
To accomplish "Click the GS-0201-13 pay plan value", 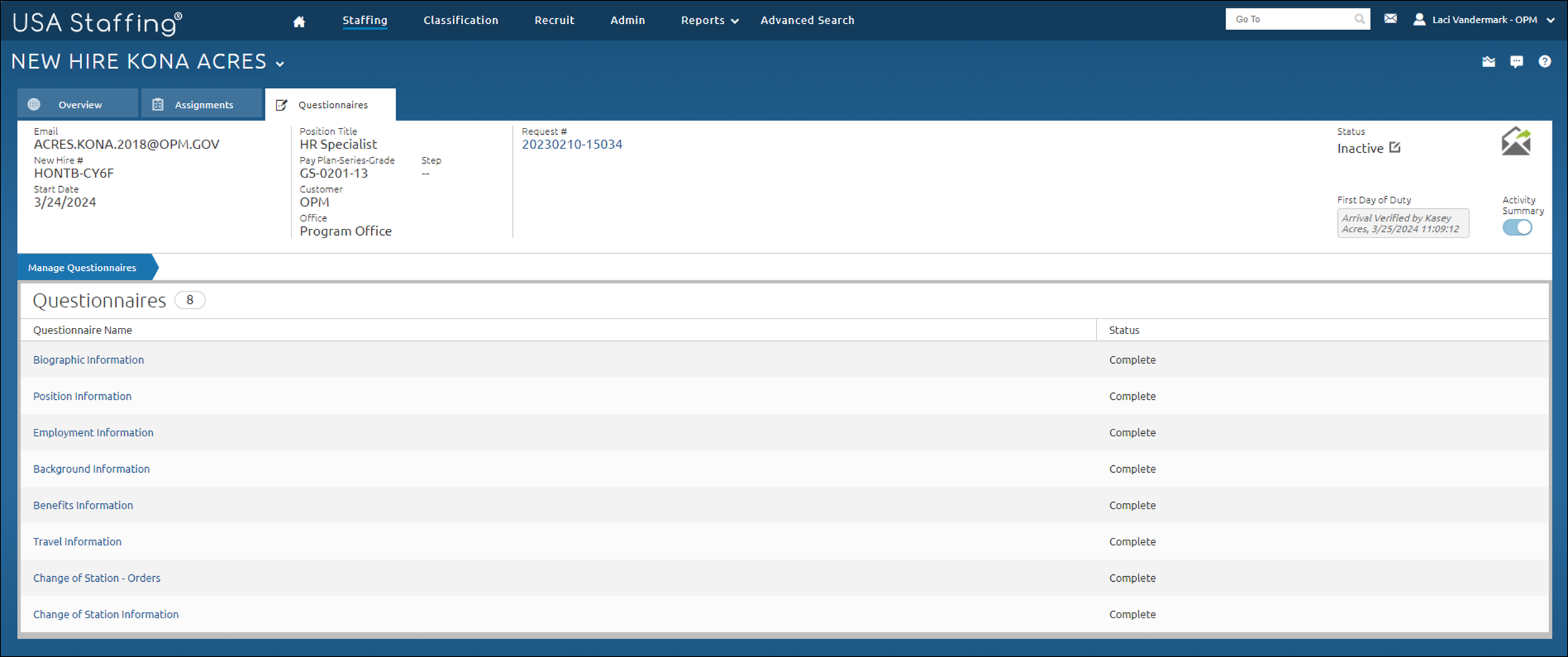I will tap(334, 173).
